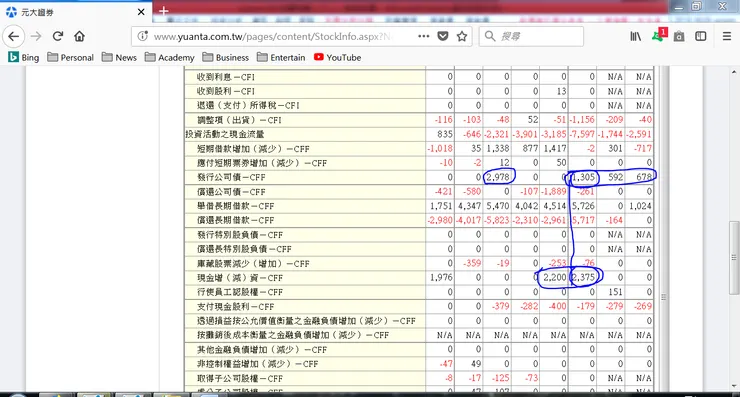The image size is (740, 397).
Task: Click the row label 現金增（減）資－CFF
Action: [x=240, y=278]
